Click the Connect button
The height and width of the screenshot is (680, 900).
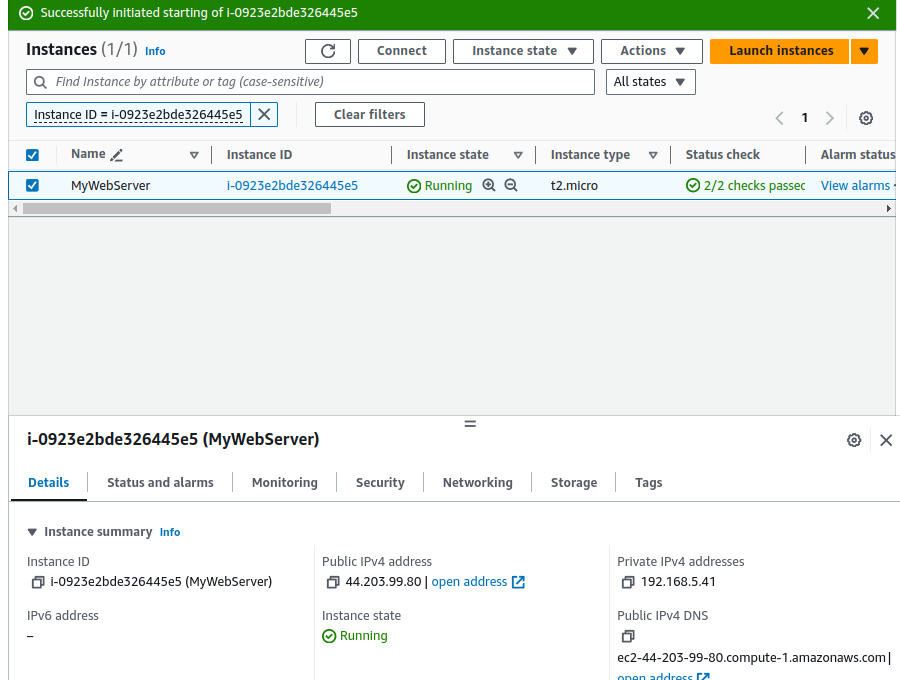click(x=401, y=51)
